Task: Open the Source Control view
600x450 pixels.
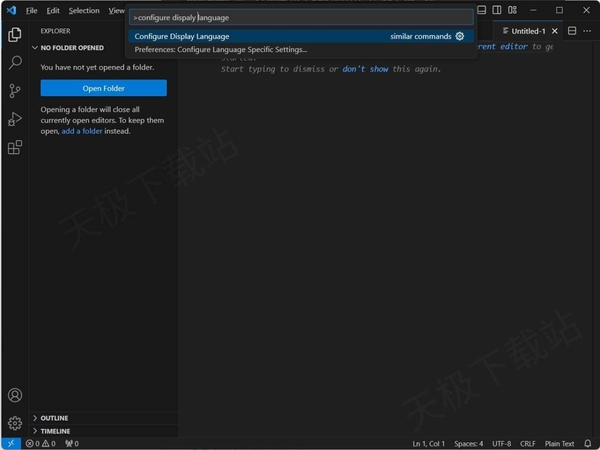Action: (15, 91)
